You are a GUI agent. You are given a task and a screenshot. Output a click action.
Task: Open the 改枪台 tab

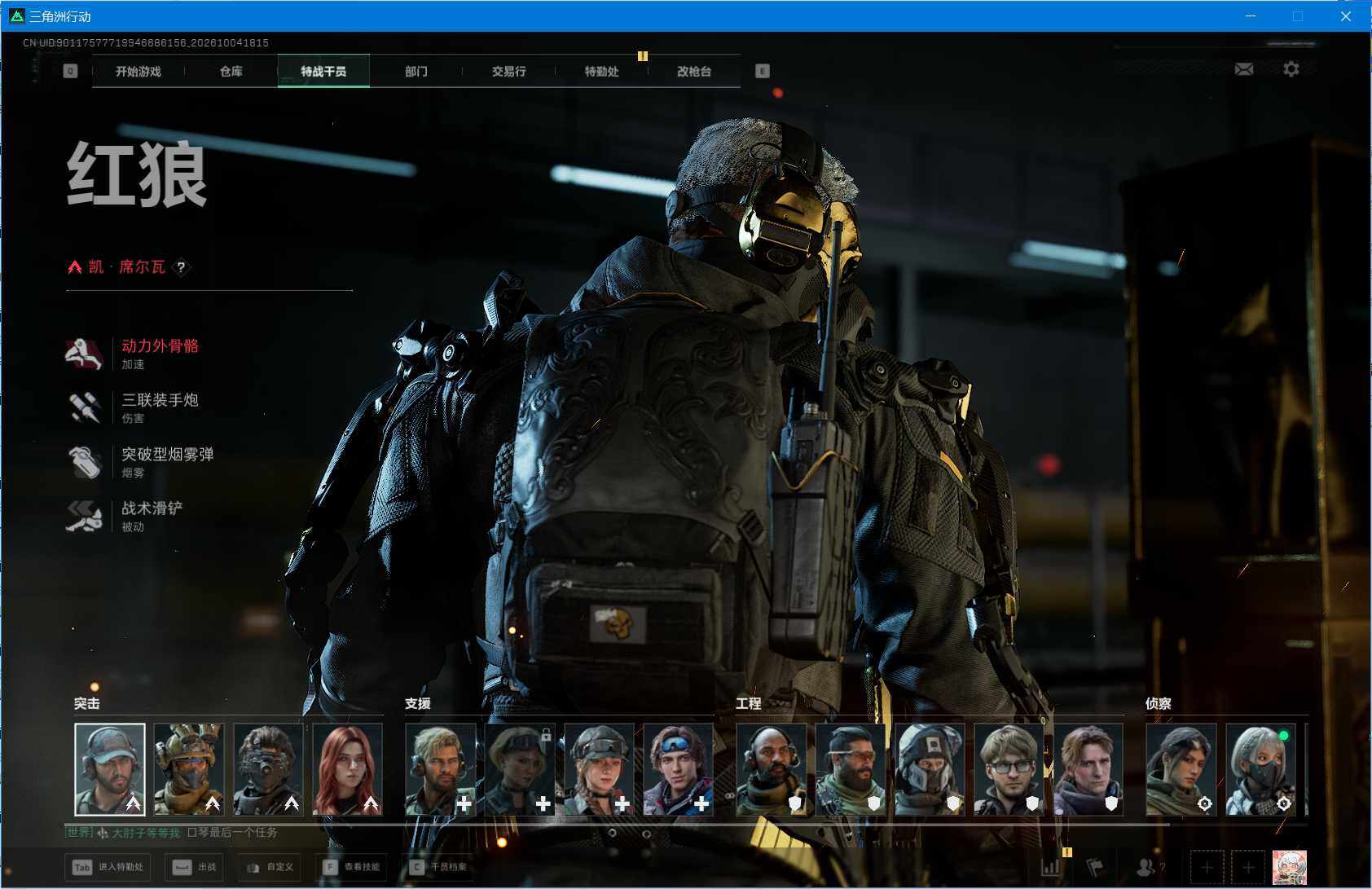(694, 71)
